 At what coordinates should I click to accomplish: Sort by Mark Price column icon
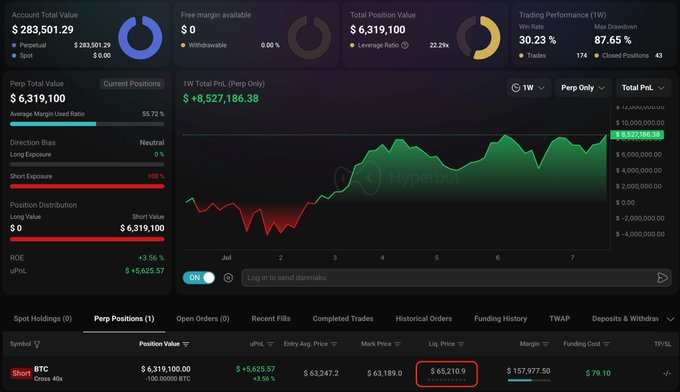point(397,344)
